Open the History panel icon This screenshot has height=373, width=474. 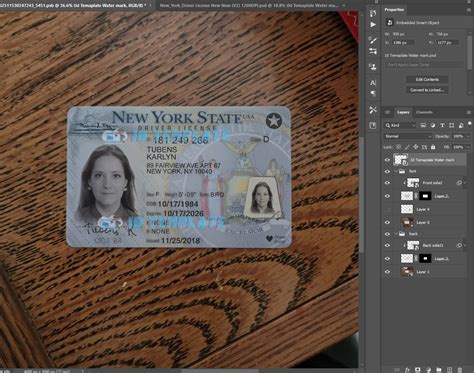[x=373, y=13]
